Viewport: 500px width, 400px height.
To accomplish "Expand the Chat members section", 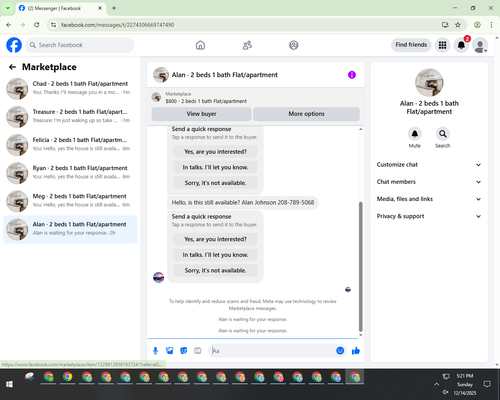I will (x=429, y=182).
